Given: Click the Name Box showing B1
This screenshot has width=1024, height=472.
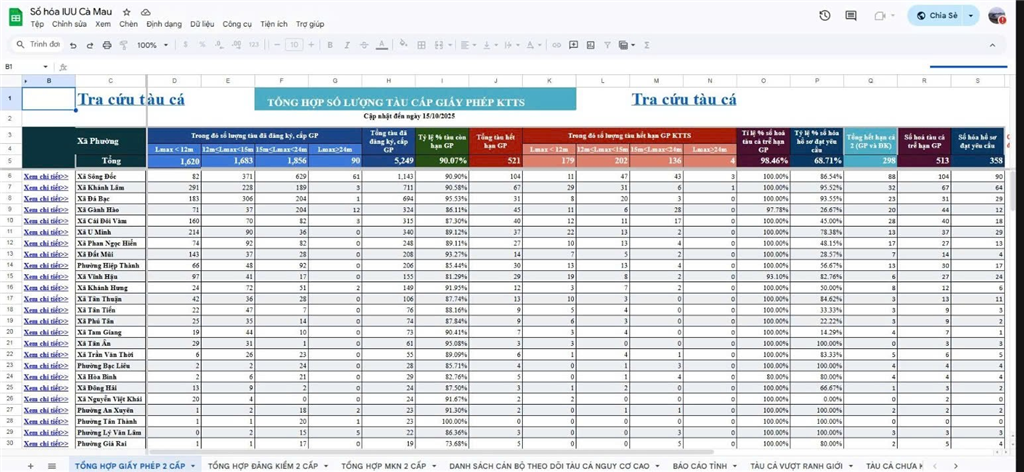Looking at the screenshot, I should click(20, 66).
